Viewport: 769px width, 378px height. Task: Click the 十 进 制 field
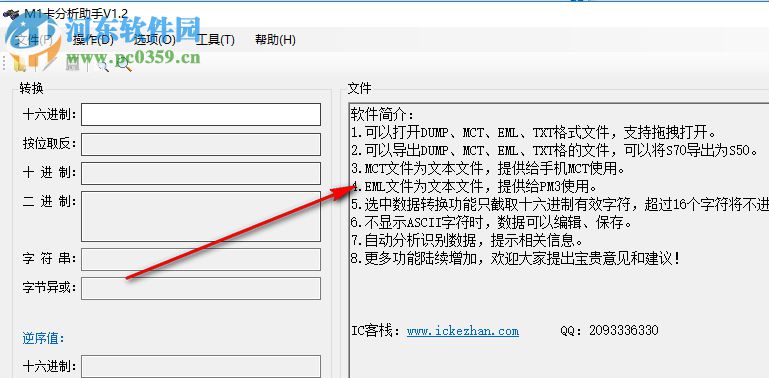201,174
